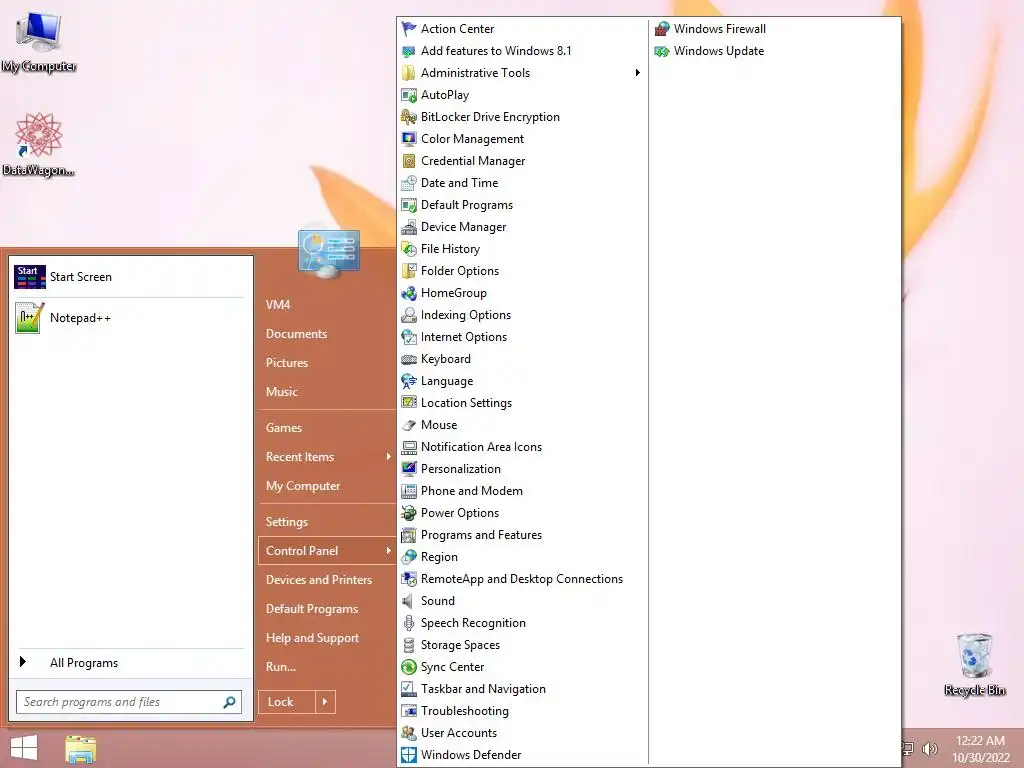1024x768 pixels.
Task: Click the user account picture
Action: tap(329, 252)
